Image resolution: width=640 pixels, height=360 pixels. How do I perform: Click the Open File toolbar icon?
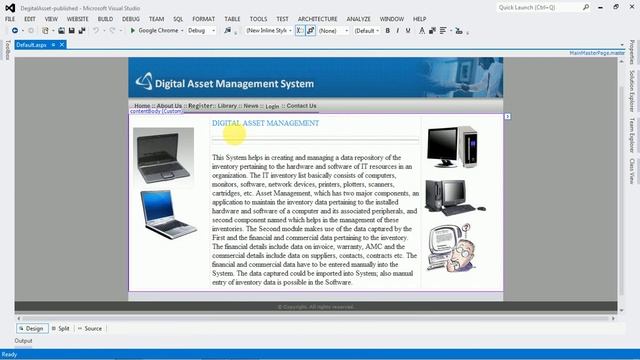click(61, 31)
